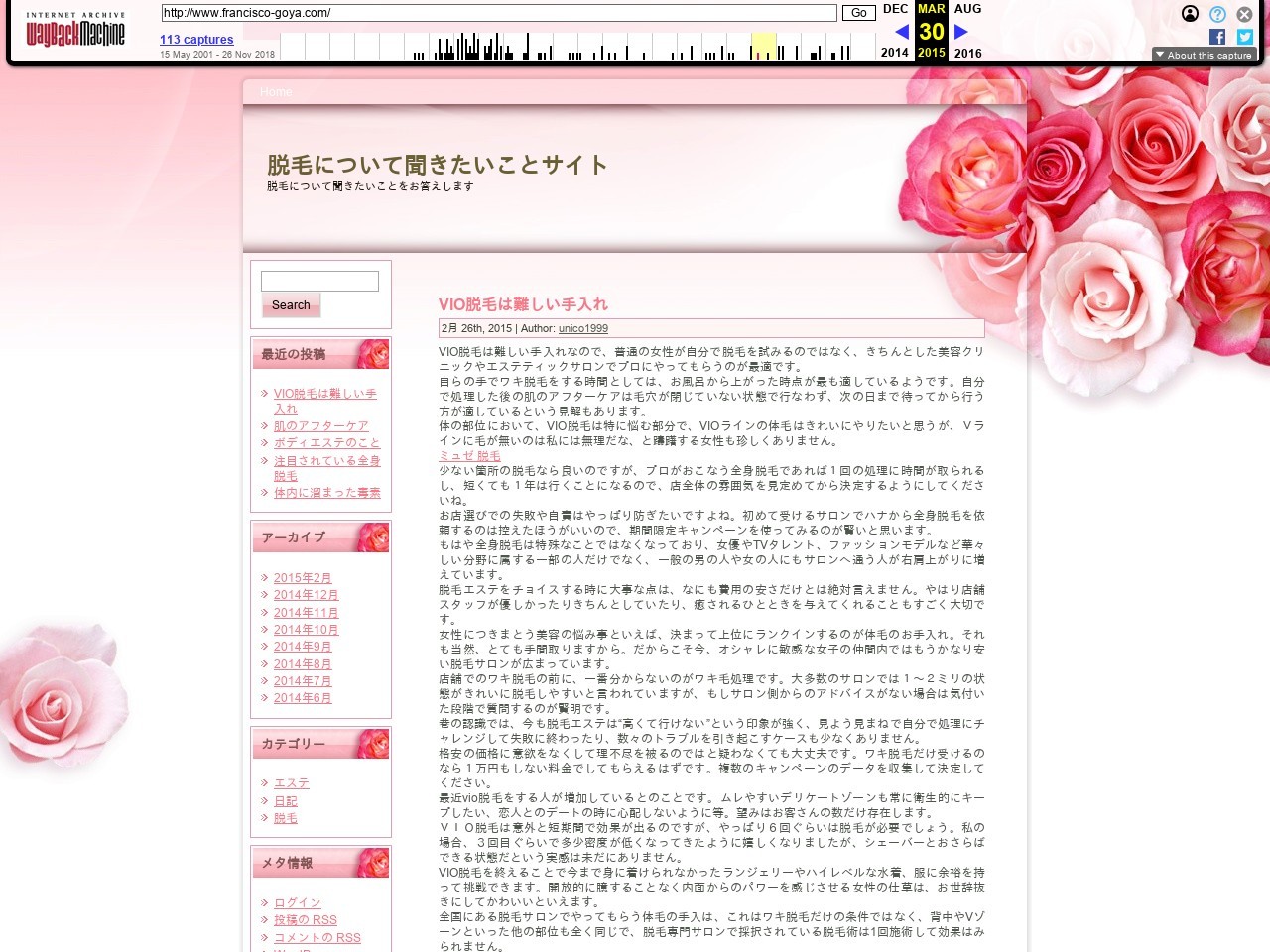Open the account profile icon
1270x952 pixels.
pyautogui.click(x=1189, y=14)
